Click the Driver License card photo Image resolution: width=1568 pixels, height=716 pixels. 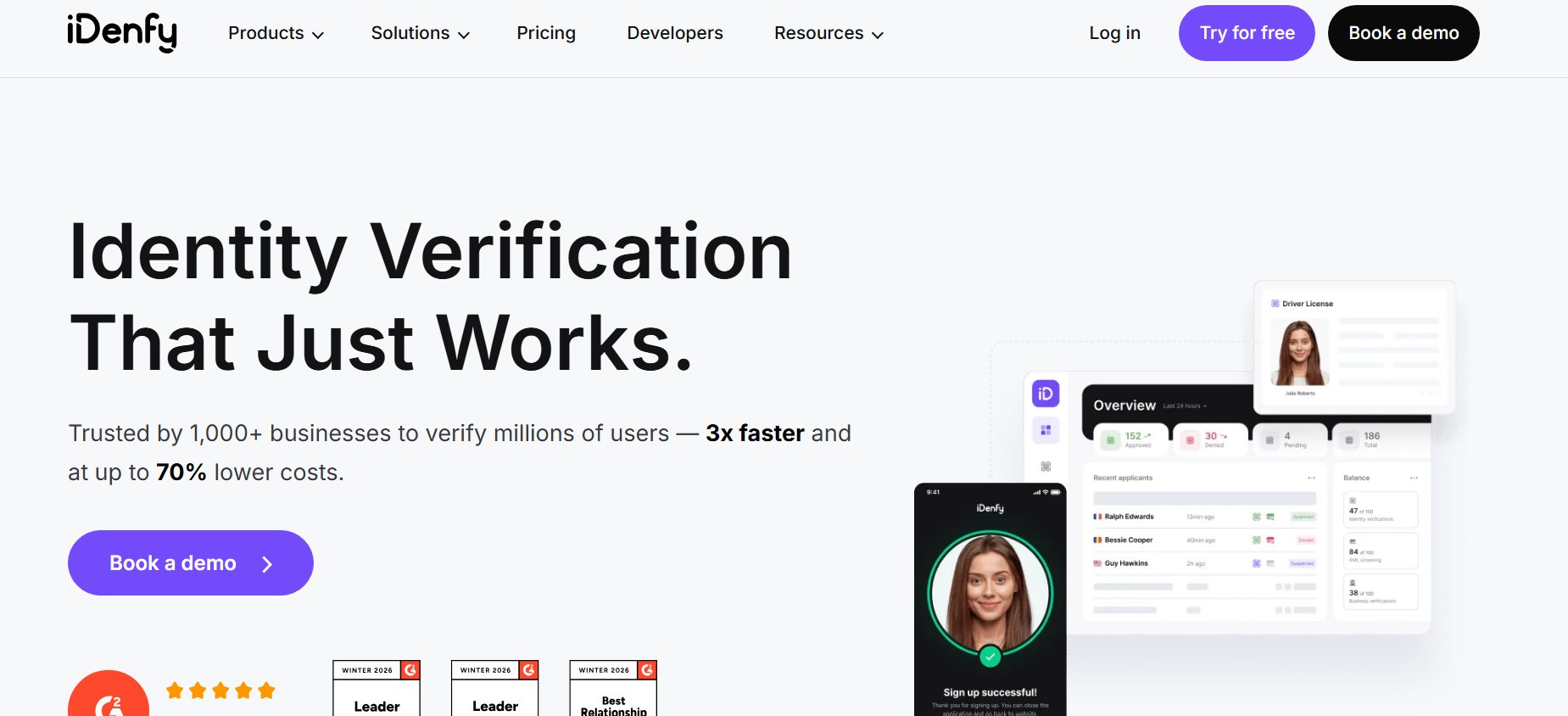pos(1299,353)
